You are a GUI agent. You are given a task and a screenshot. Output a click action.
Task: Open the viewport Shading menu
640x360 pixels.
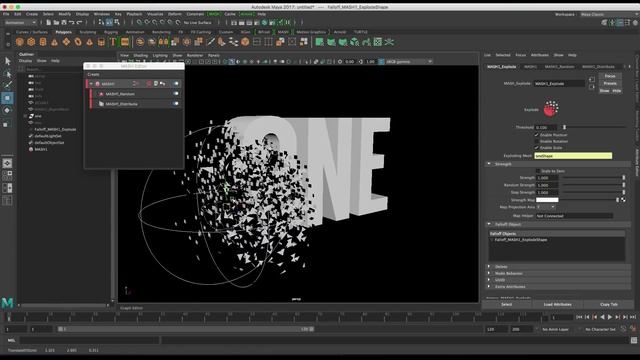click(x=140, y=55)
